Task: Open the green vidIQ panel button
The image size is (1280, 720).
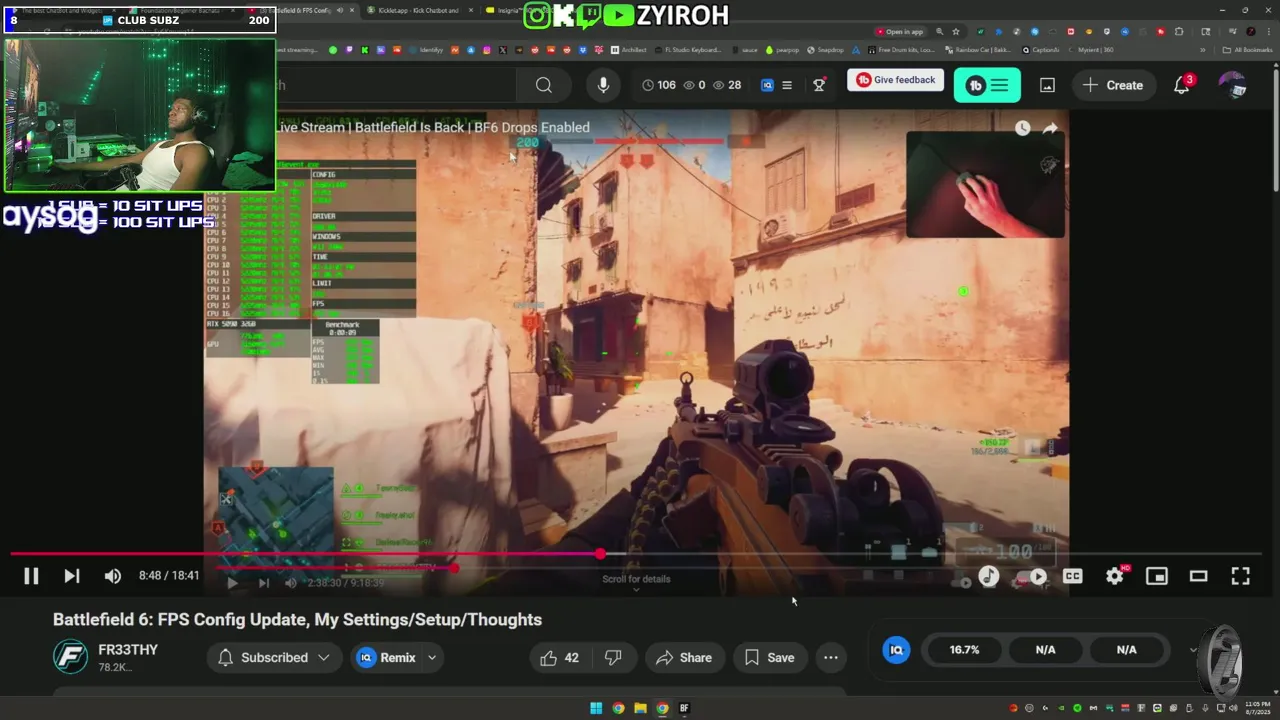Action: pyautogui.click(x=987, y=85)
